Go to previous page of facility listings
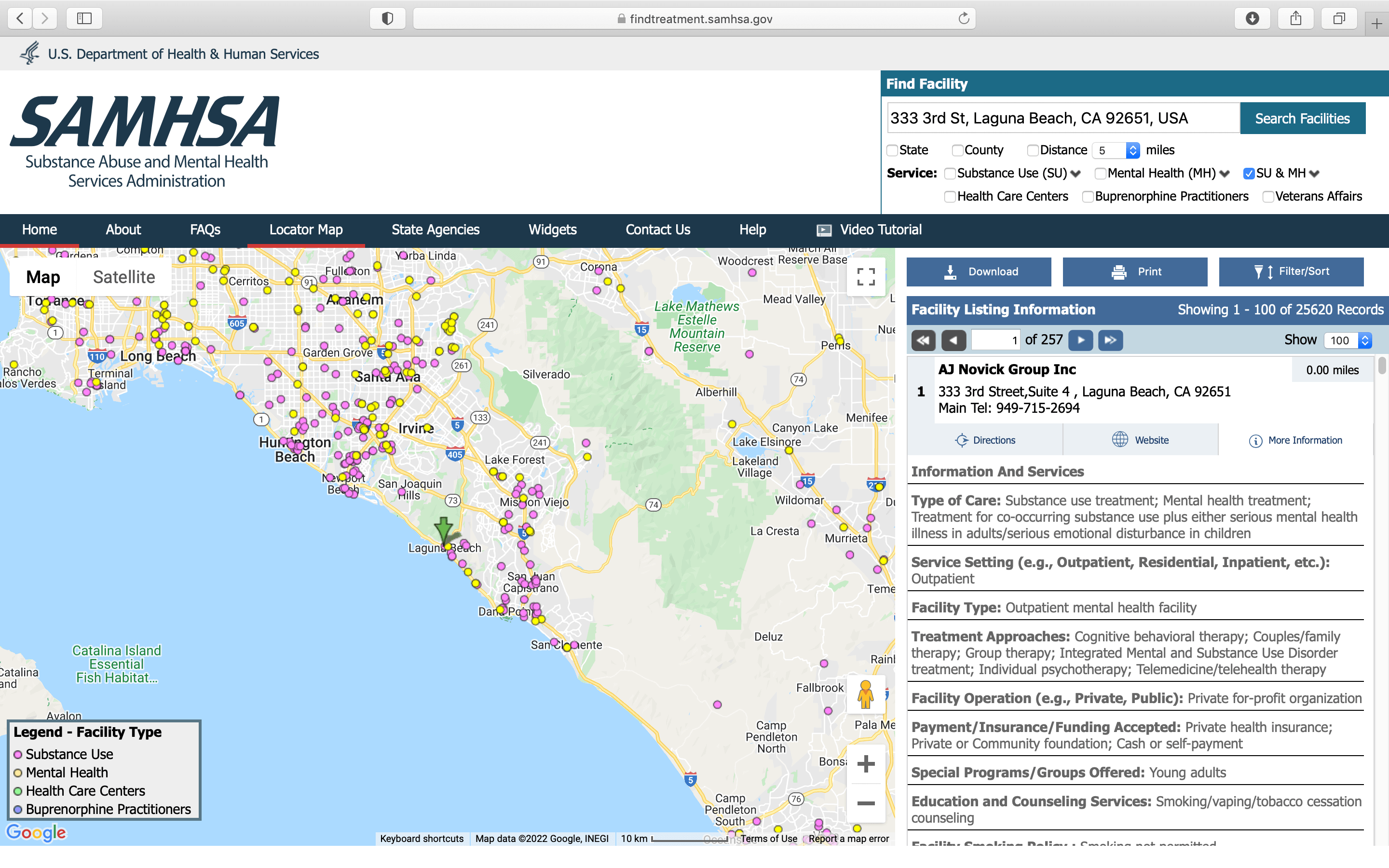 (953, 340)
